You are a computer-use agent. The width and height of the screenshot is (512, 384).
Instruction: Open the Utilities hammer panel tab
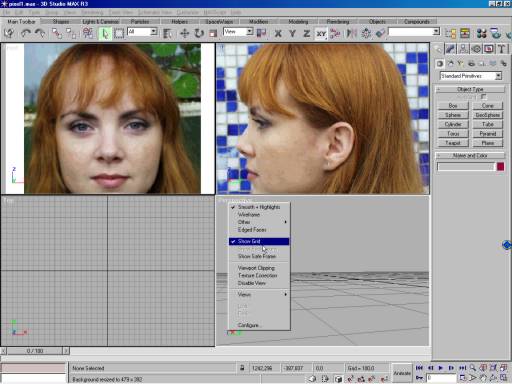501,49
